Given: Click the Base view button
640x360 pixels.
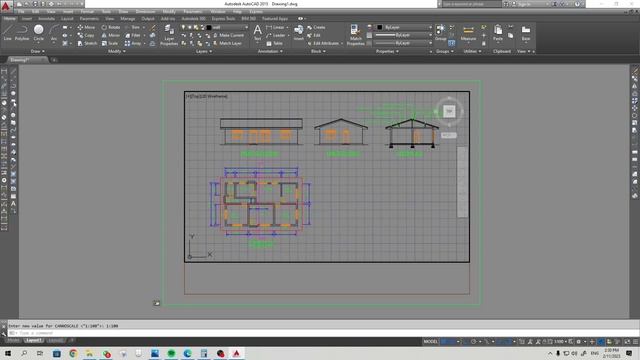Looking at the screenshot, I should click(x=526, y=33).
